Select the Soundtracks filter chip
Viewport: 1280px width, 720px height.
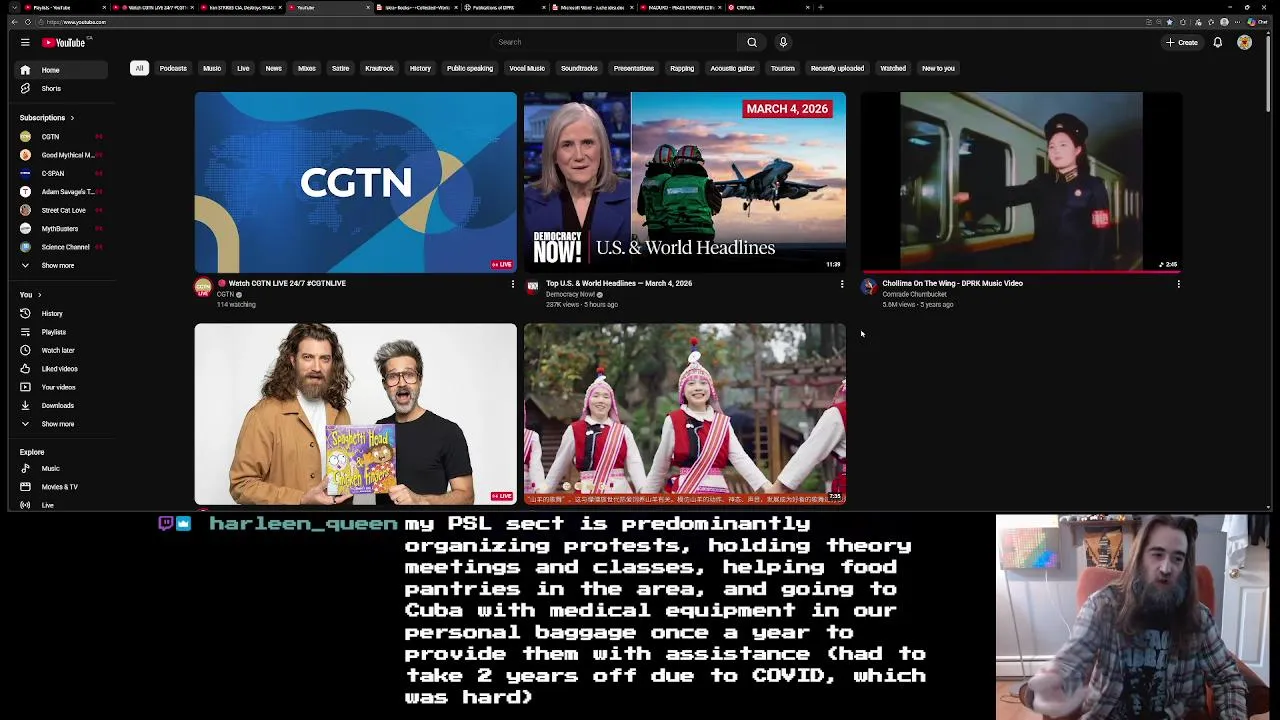point(579,68)
